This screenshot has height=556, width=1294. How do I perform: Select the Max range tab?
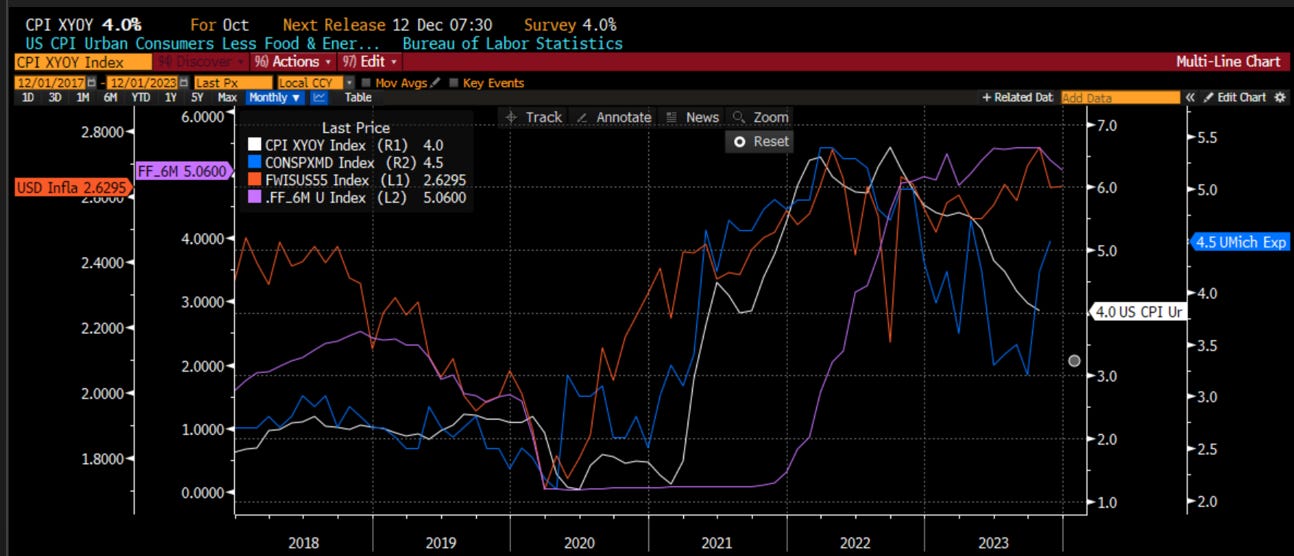pos(227,98)
